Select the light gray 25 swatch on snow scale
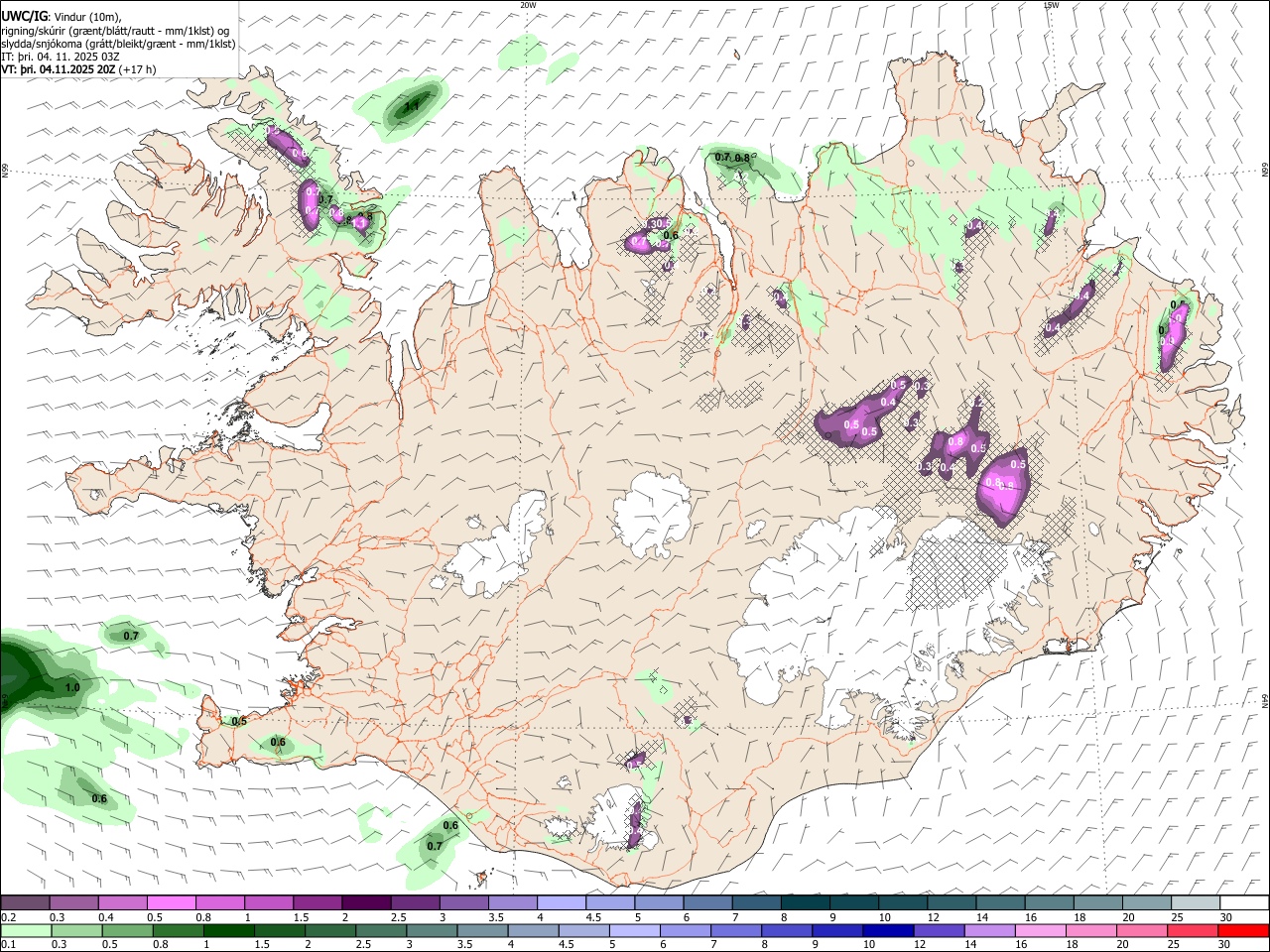 (x=1196, y=903)
